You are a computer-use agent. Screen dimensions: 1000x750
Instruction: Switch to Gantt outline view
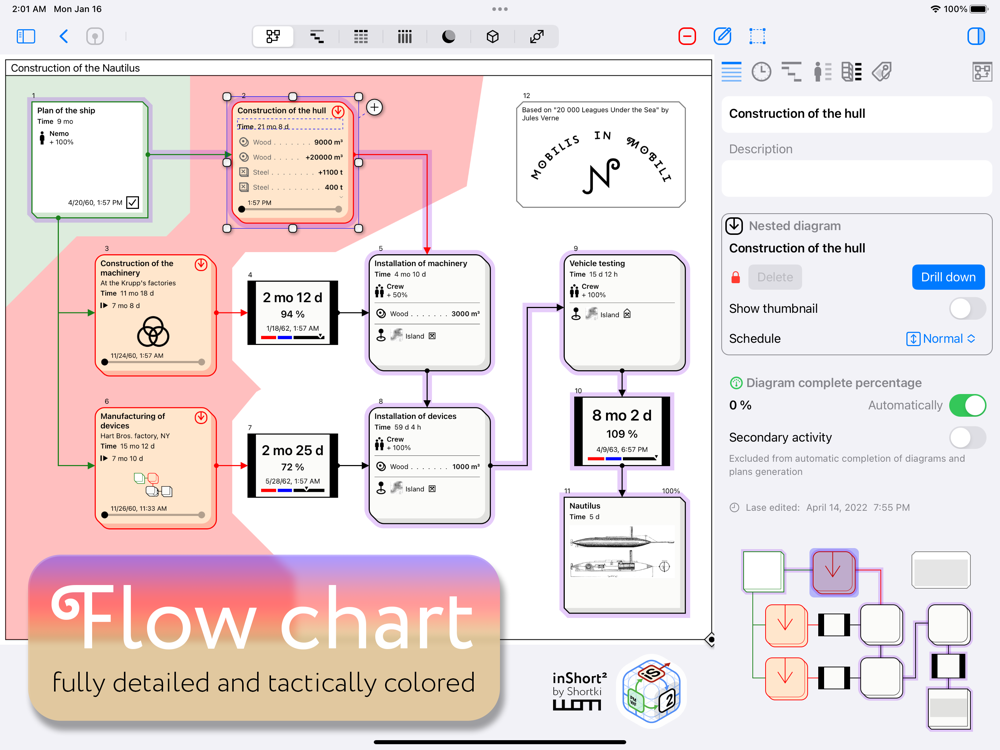click(x=317, y=36)
